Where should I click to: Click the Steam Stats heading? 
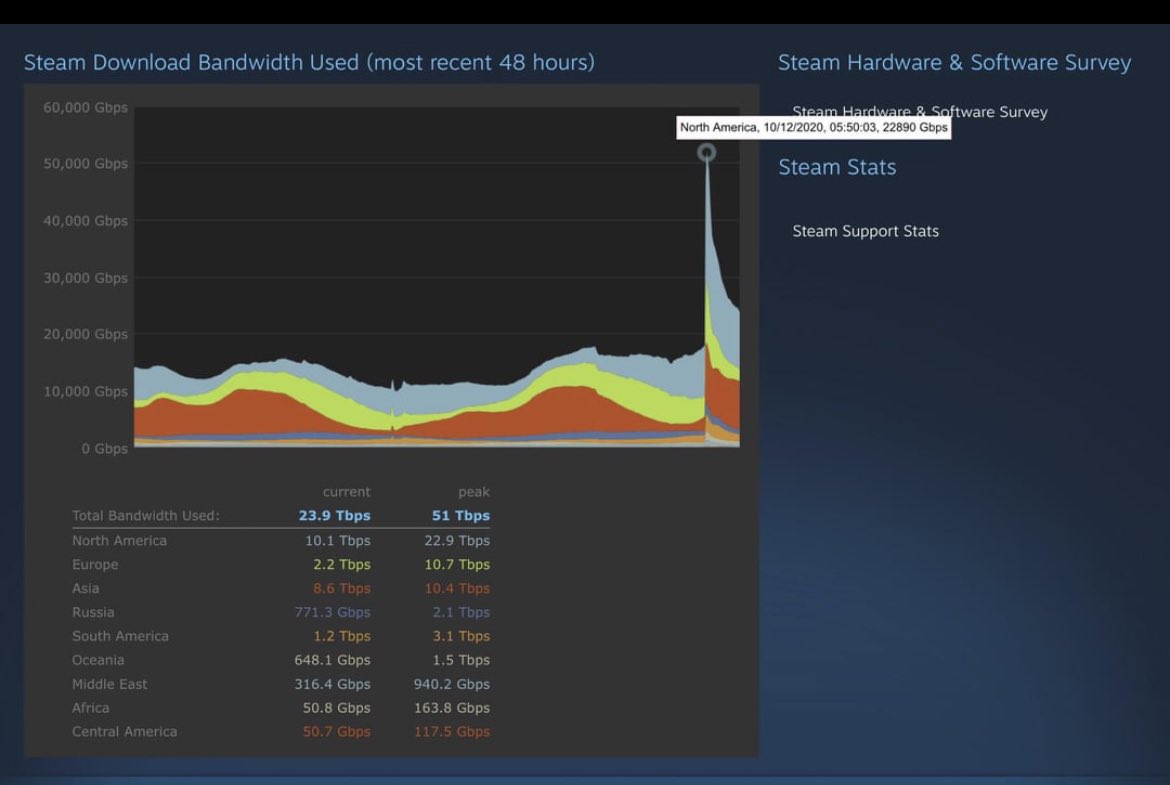click(837, 167)
